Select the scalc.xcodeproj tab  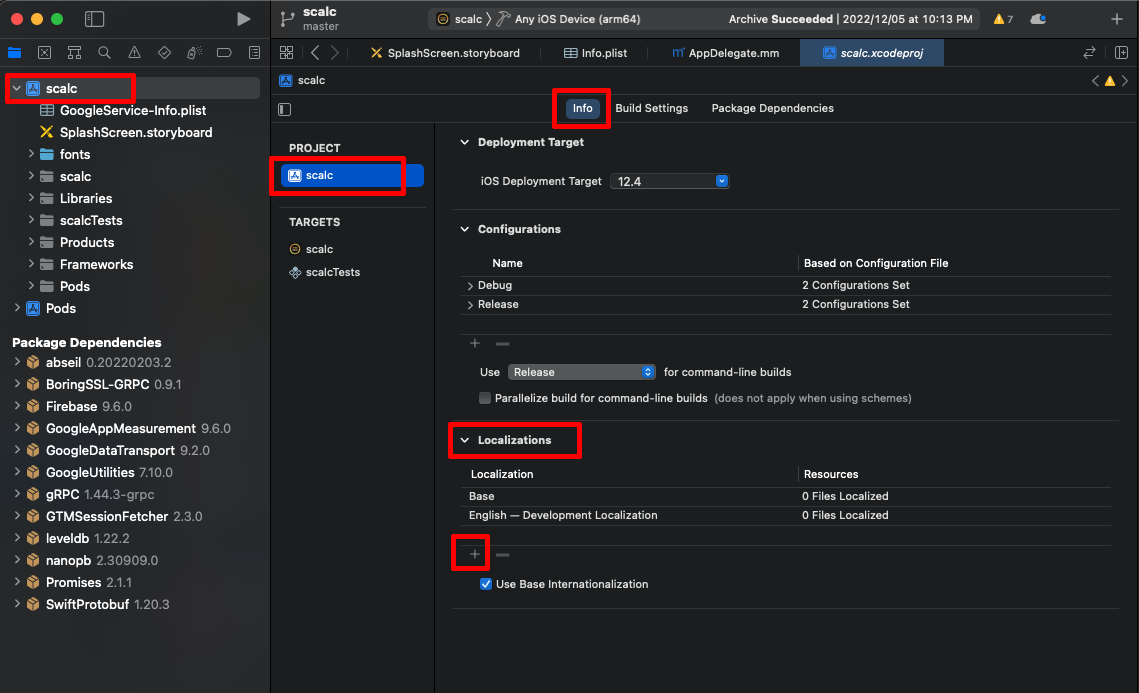pos(872,52)
